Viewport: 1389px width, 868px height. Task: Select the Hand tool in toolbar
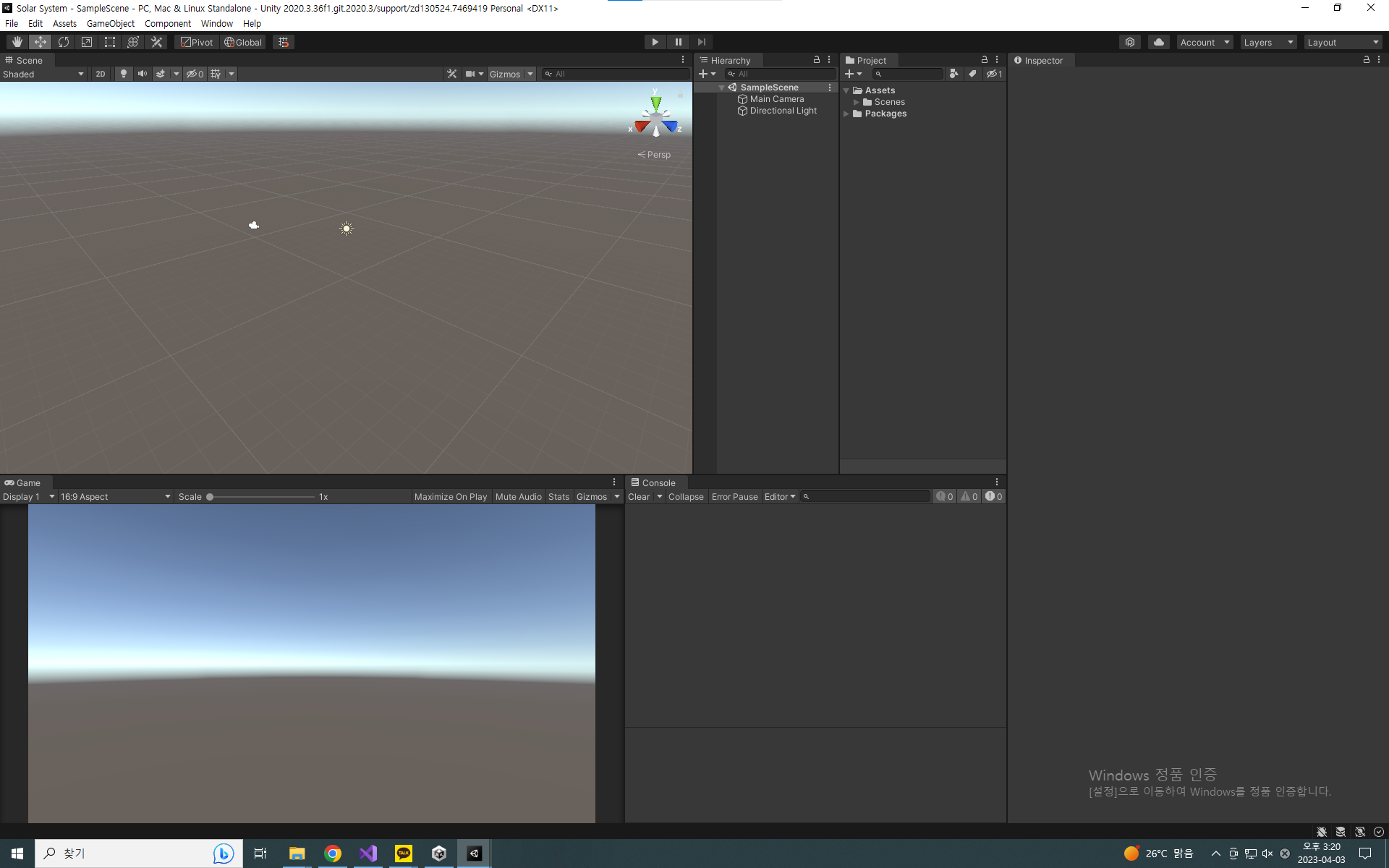17,42
